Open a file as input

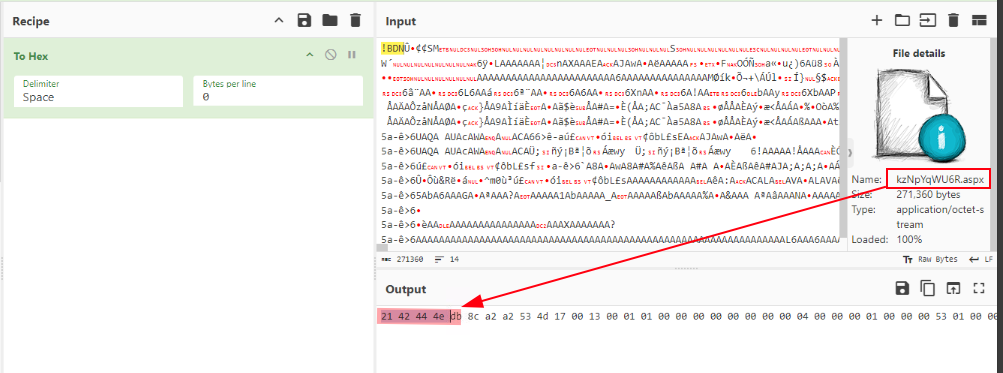point(927,20)
